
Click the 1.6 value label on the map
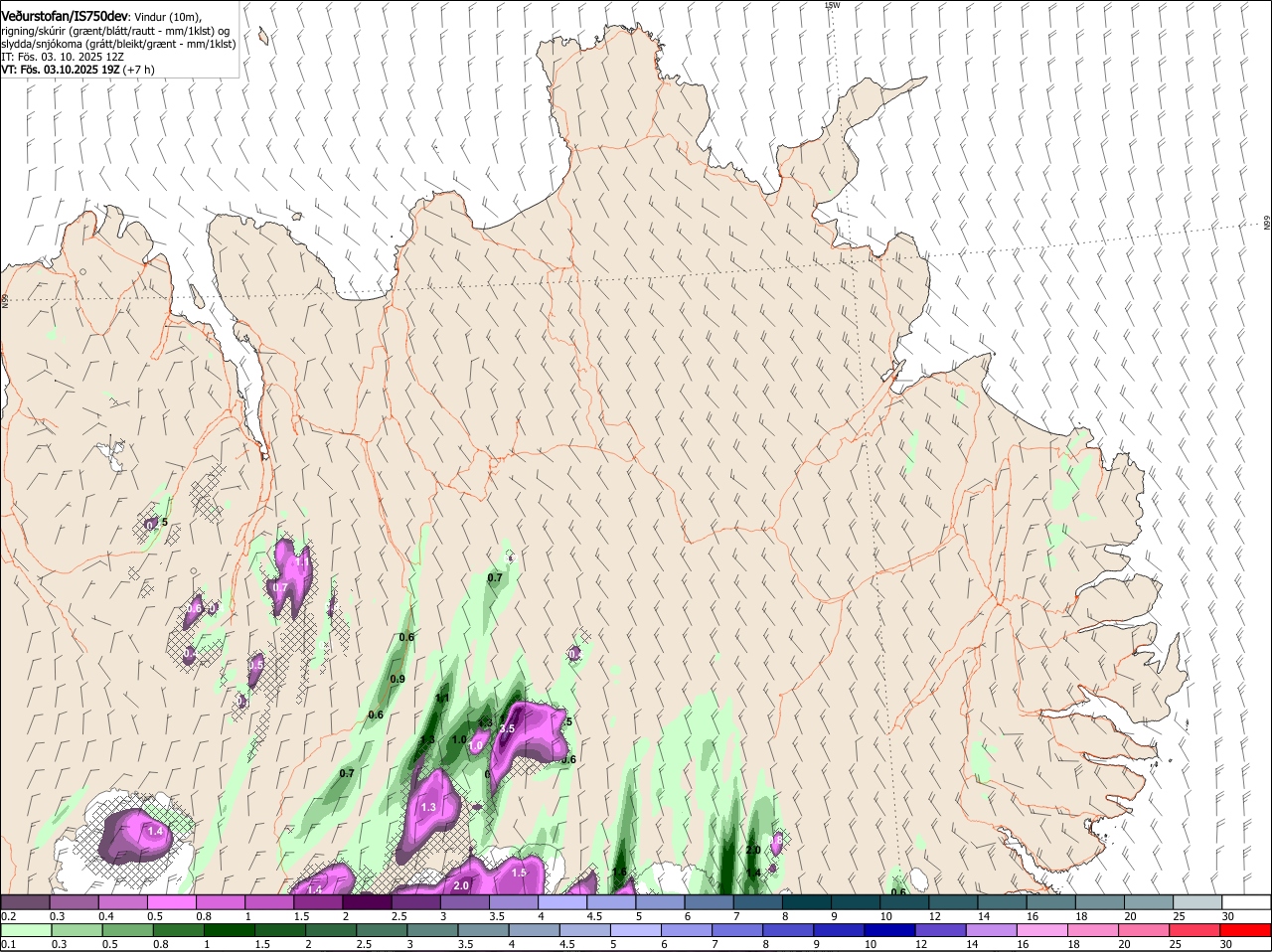(619, 873)
